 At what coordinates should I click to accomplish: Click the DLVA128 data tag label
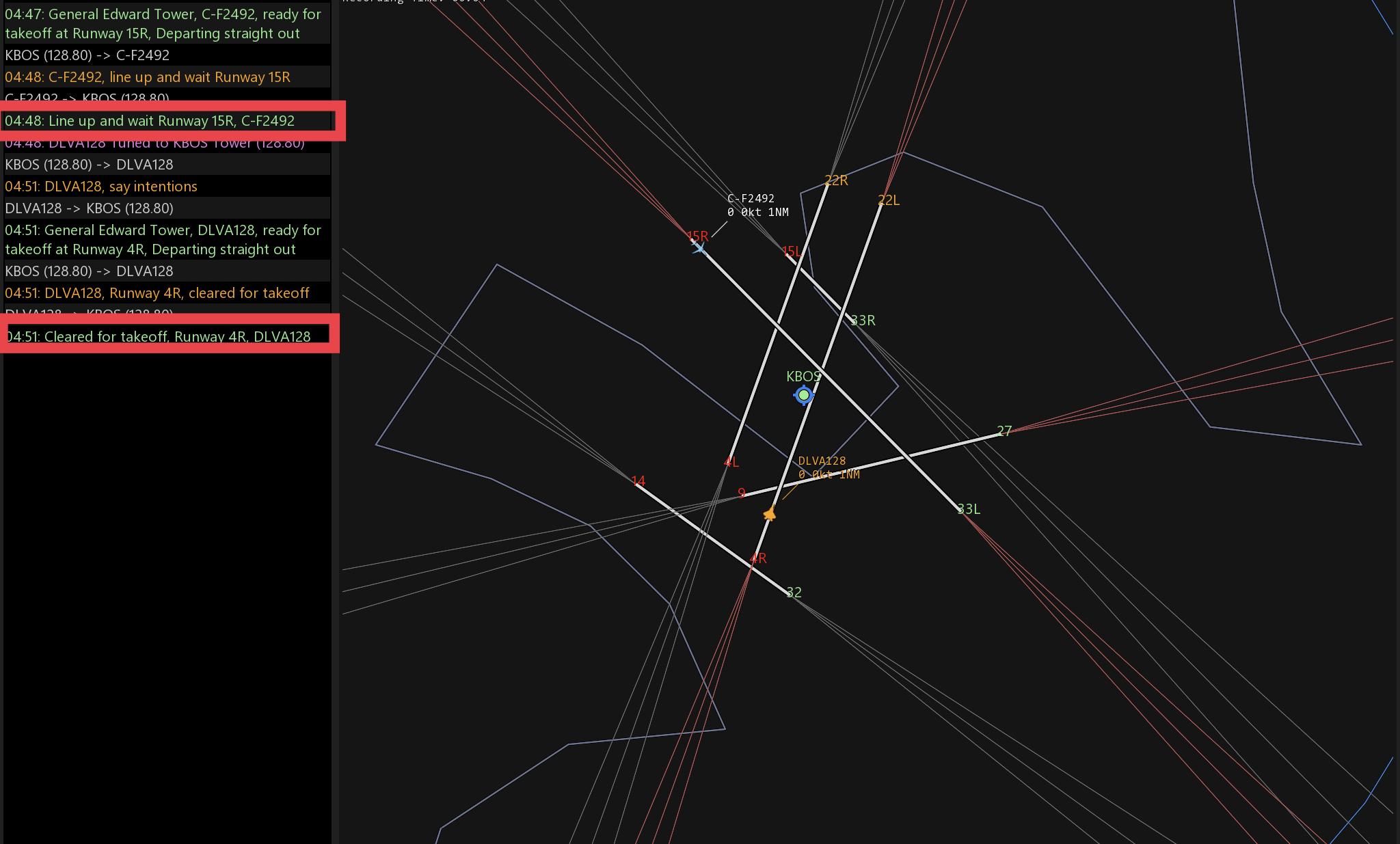822,461
